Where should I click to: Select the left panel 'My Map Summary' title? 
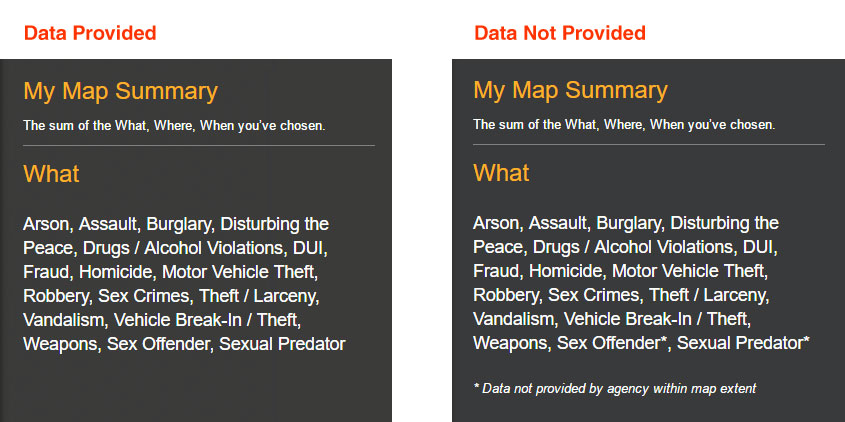[120, 92]
